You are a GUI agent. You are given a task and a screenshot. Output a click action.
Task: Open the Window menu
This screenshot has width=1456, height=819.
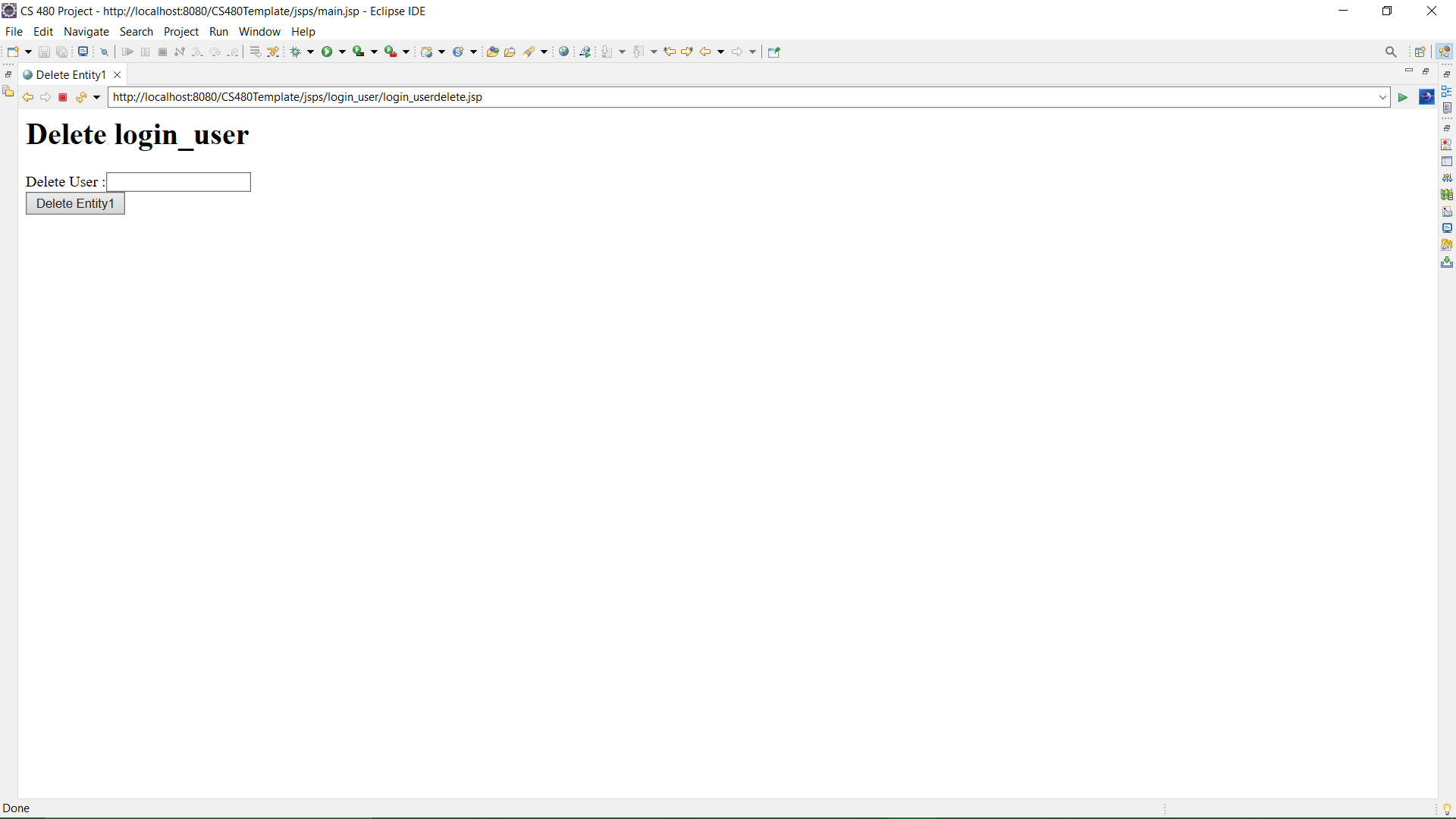point(259,32)
